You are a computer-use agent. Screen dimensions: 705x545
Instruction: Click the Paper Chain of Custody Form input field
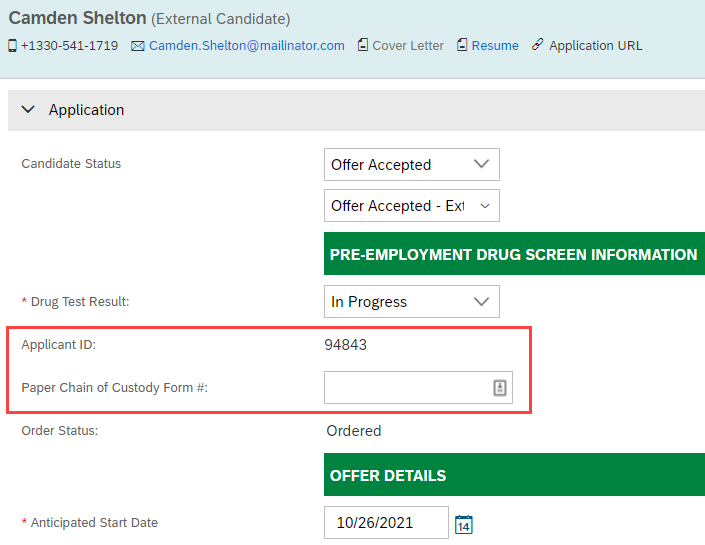point(418,388)
